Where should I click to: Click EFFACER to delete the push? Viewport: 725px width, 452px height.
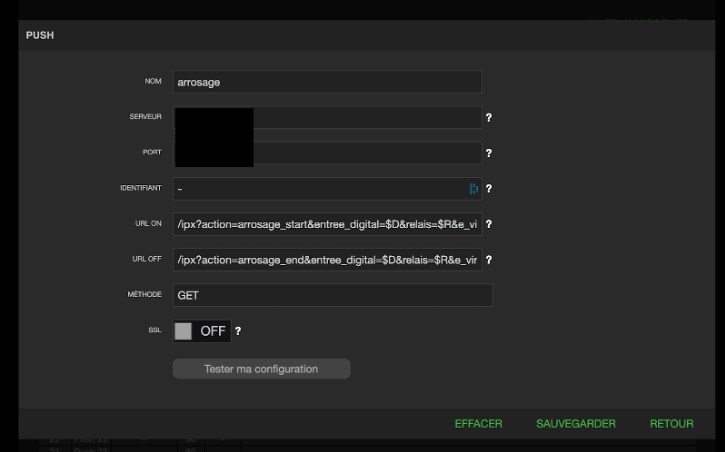tap(478, 424)
